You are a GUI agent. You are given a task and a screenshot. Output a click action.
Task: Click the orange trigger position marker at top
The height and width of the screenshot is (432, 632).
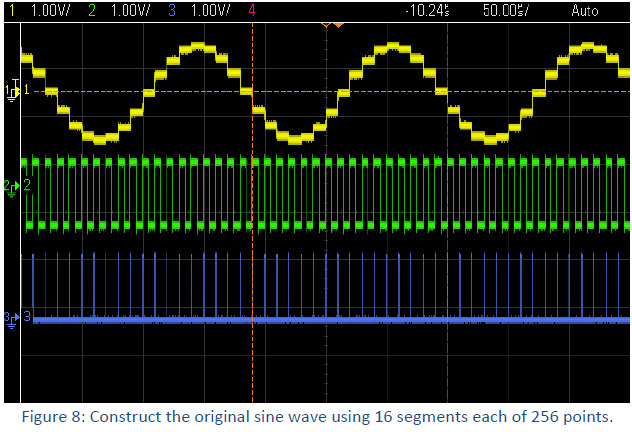pyautogui.click(x=338, y=23)
